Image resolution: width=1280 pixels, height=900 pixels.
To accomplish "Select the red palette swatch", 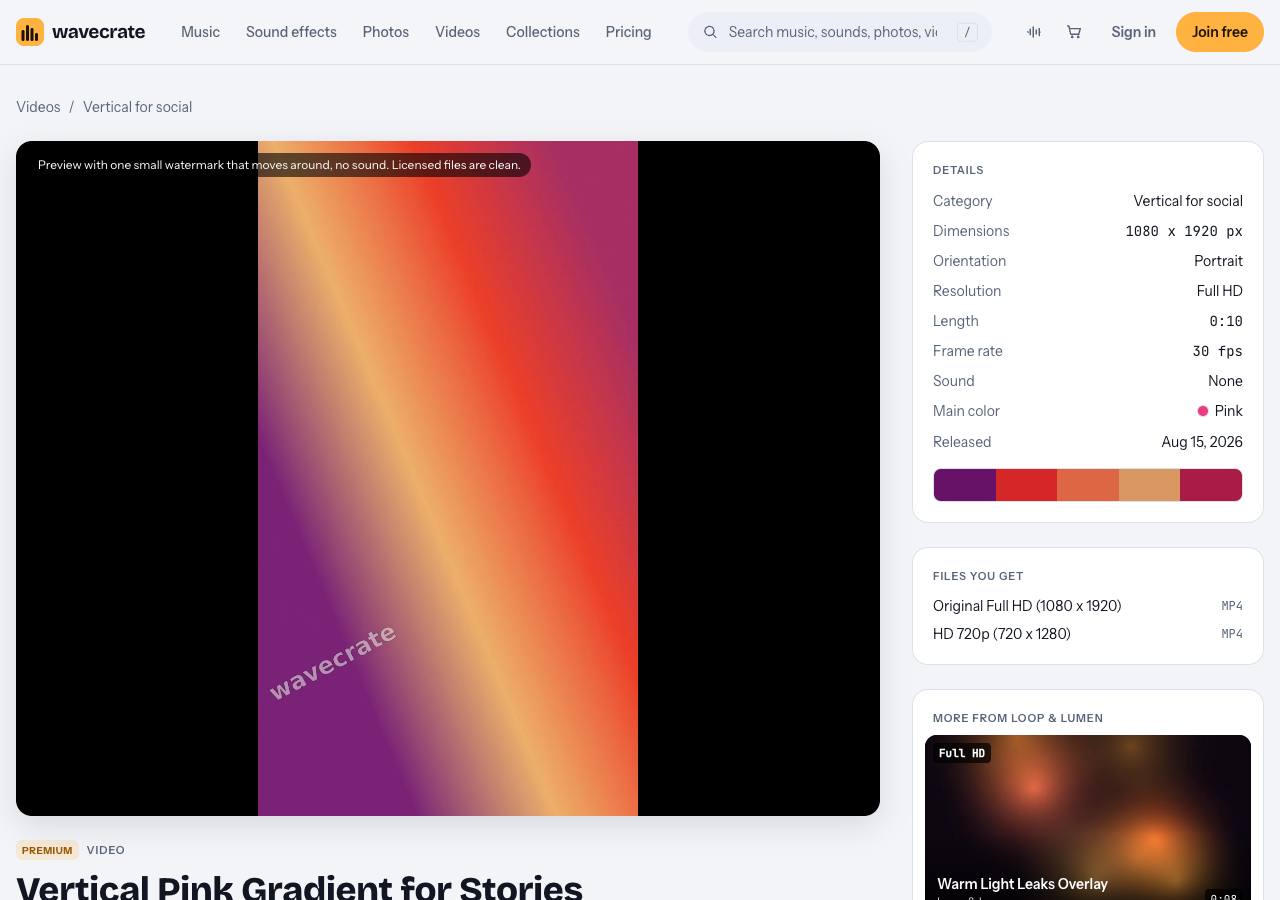I will coord(1026,485).
